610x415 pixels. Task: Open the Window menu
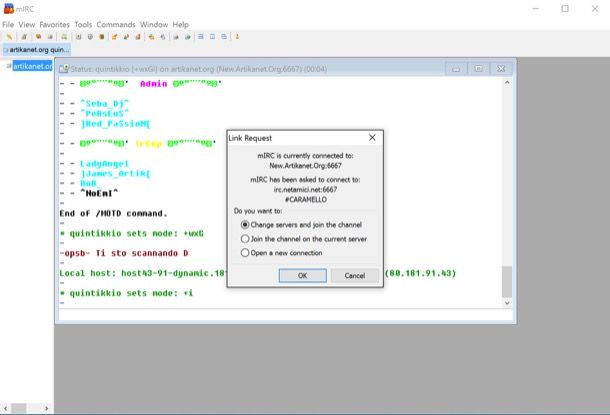click(154, 25)
